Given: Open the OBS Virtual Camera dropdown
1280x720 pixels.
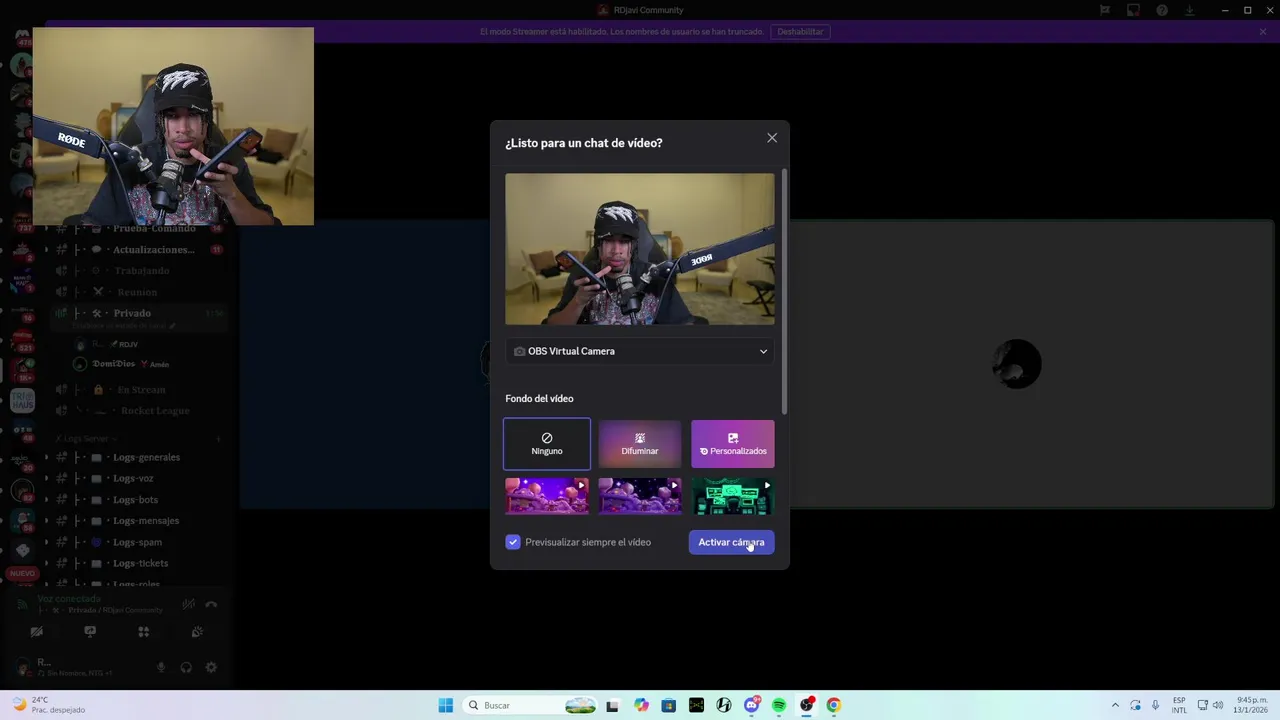Looking at the screenshot, I should [640, 351].
